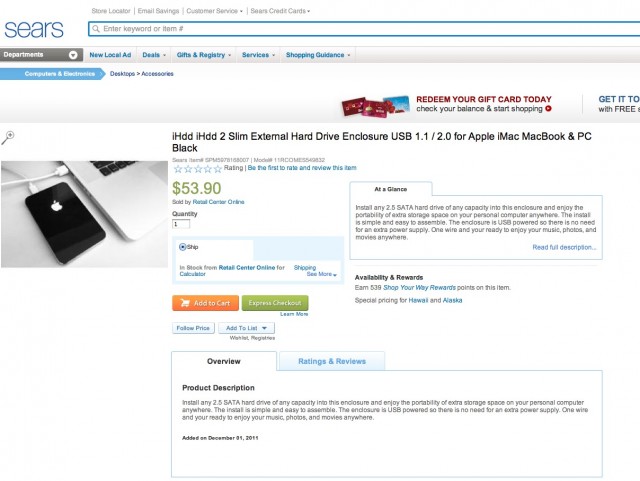This screenshot has width=640, height=481.
Task: Select the Ship radio button
Action: 183,246
